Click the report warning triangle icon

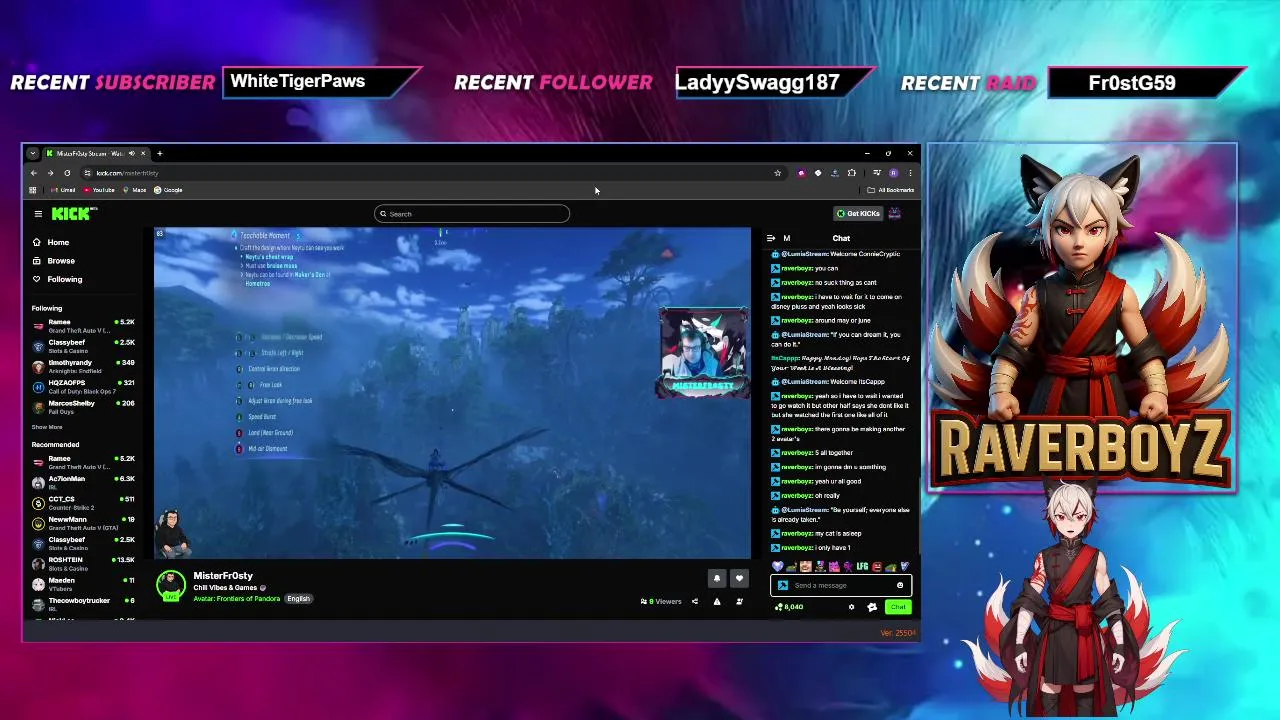click(x=717, y=601)
